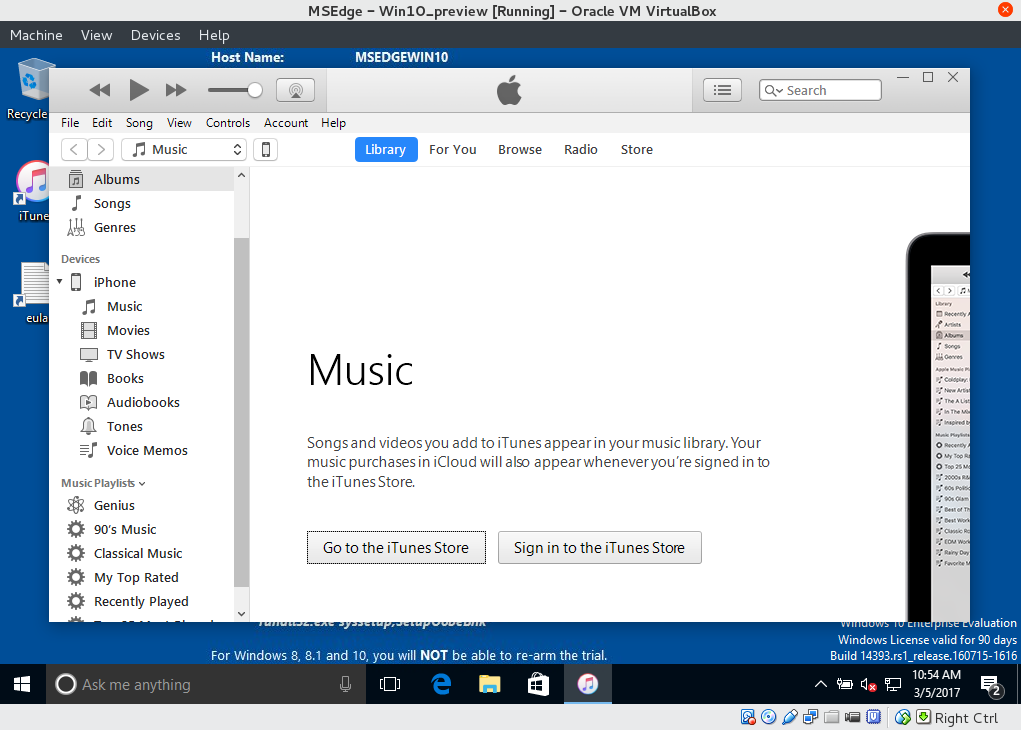
Task: Open the Up Next list button
Action: tap(722, 90)
